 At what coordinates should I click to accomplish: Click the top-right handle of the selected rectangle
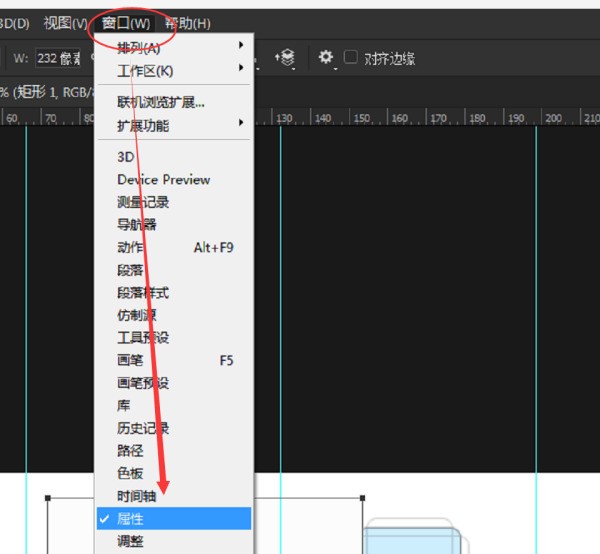[x=362, y=497]
